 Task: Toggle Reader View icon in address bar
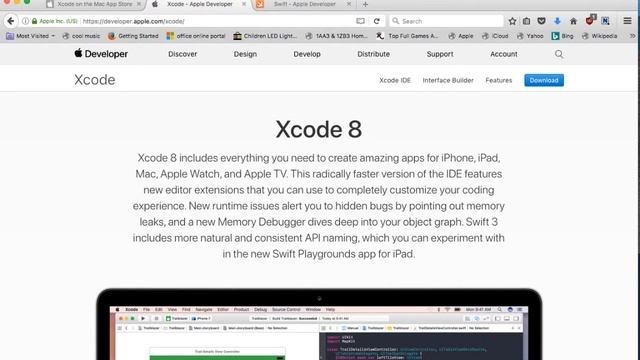(x=360, y=21)
